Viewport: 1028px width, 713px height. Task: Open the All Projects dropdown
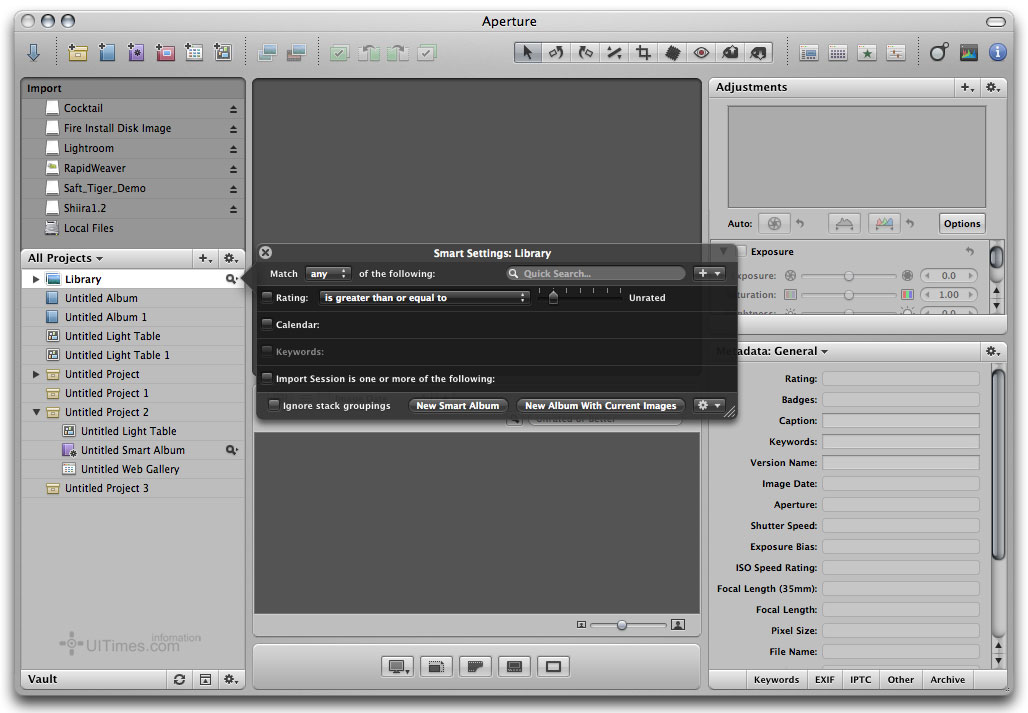pyautogui.click(x=66, y=258)
